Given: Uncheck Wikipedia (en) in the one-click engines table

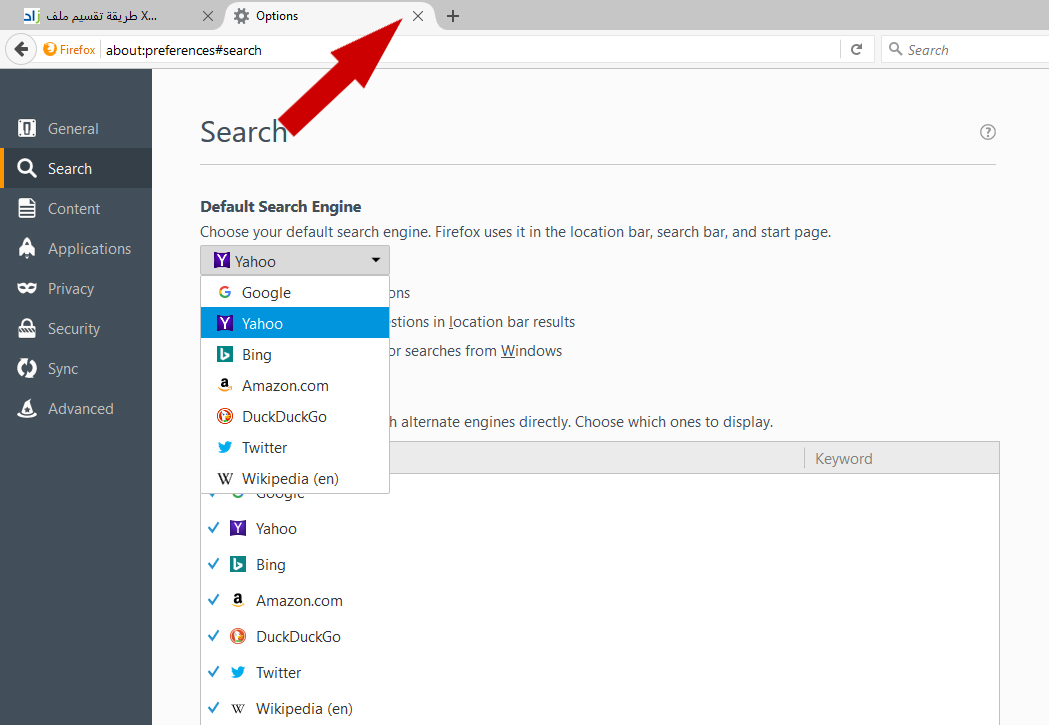Looking at the screenshot, I should pos(213,708).
